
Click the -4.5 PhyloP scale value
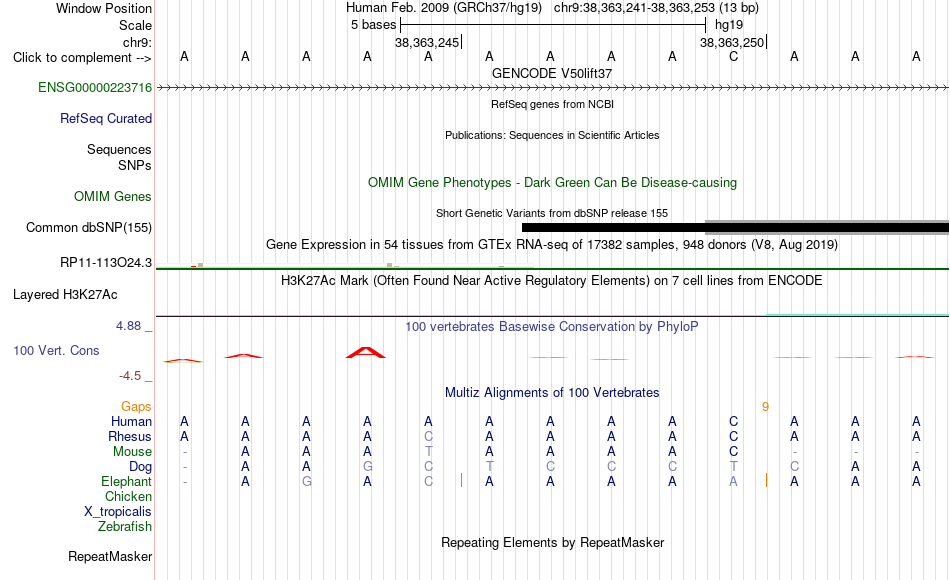[130, 376]
